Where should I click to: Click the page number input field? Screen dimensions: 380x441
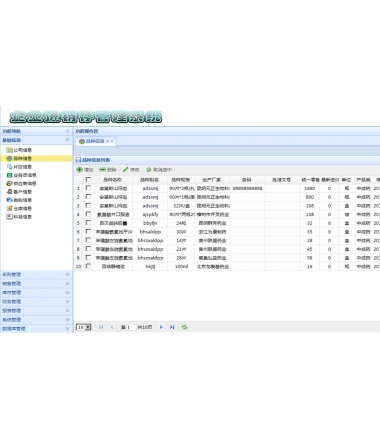[131, 327]
